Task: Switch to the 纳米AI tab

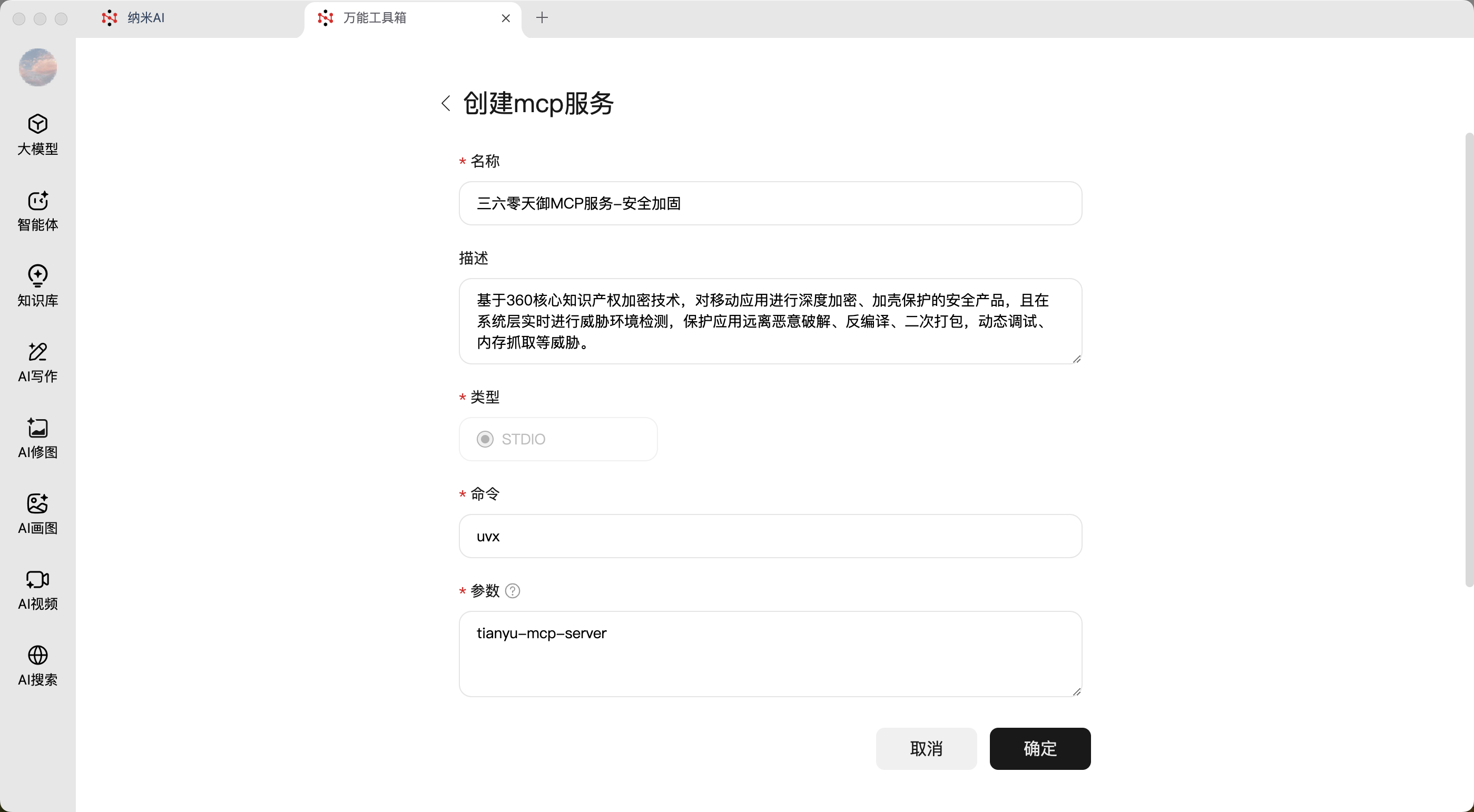Action: (x=146, y=18)
